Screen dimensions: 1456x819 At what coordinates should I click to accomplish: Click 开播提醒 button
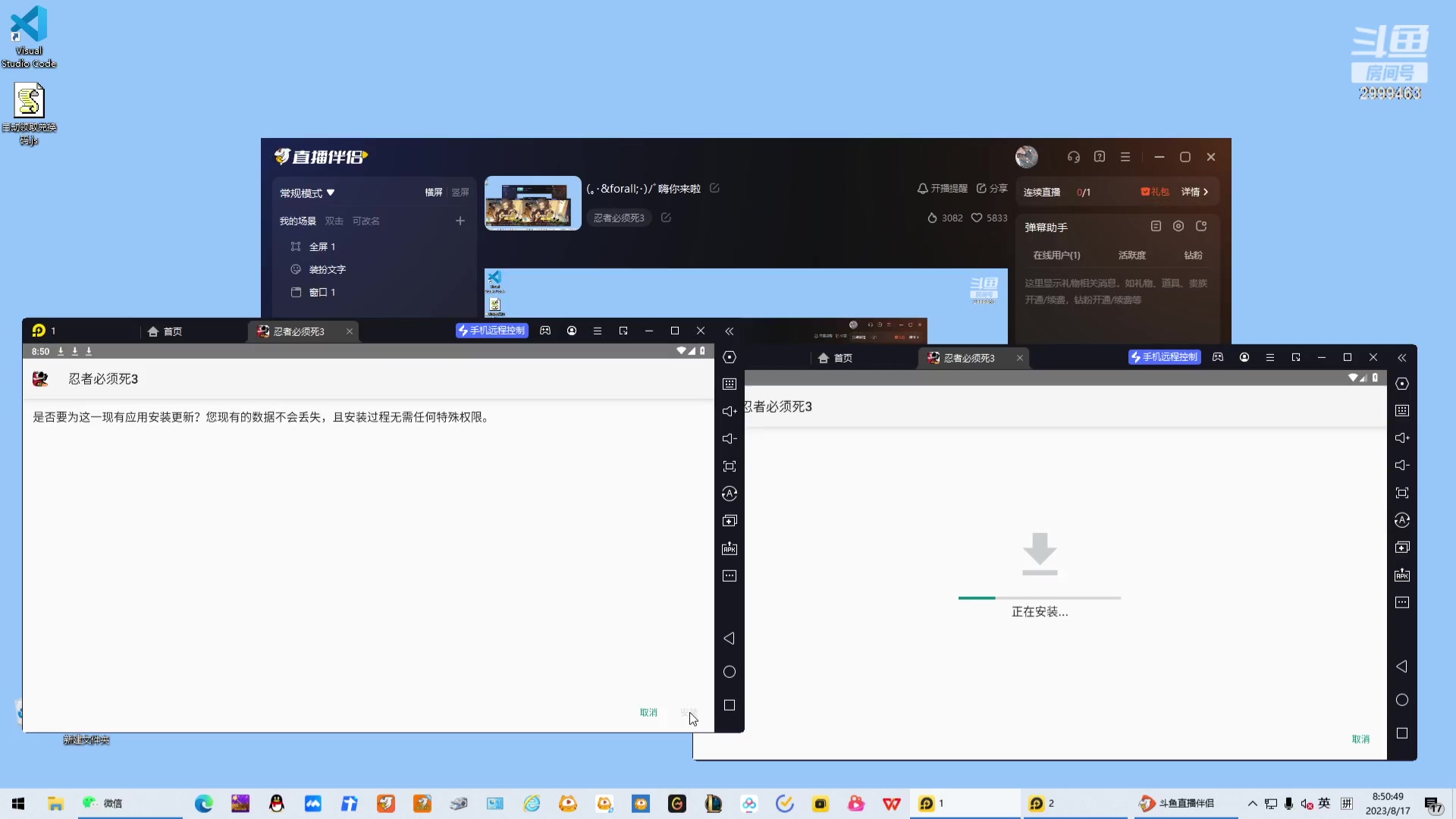[943, 188]
